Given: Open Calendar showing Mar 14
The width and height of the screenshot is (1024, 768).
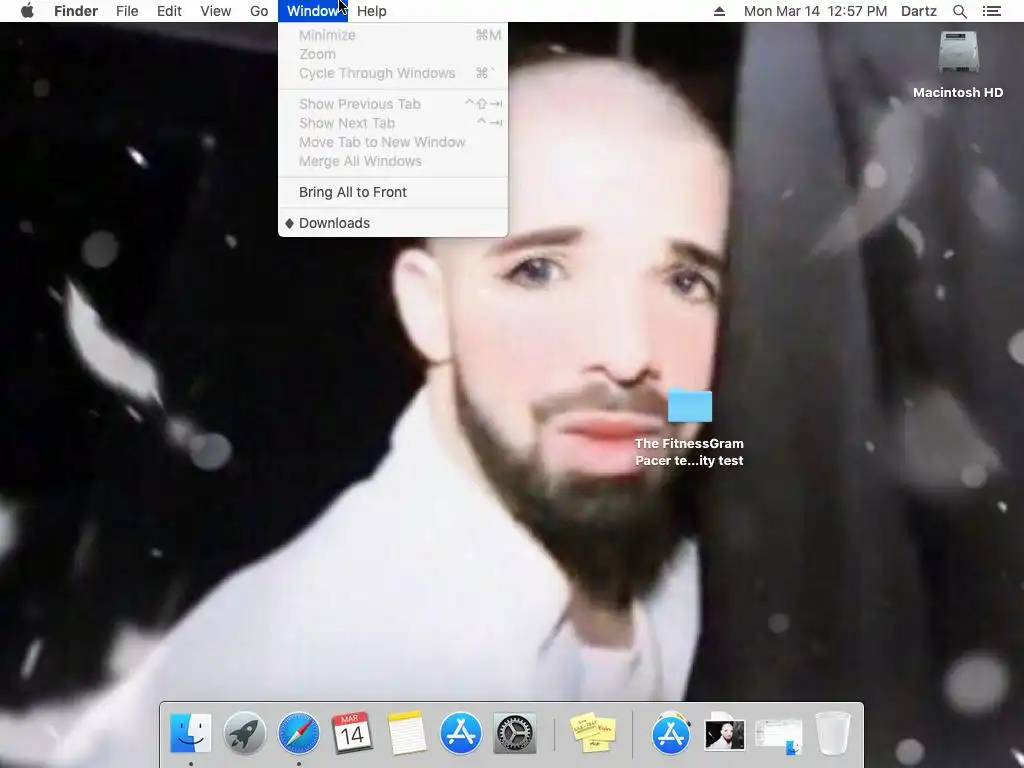Looking at the screenshot, I should 352,733.
